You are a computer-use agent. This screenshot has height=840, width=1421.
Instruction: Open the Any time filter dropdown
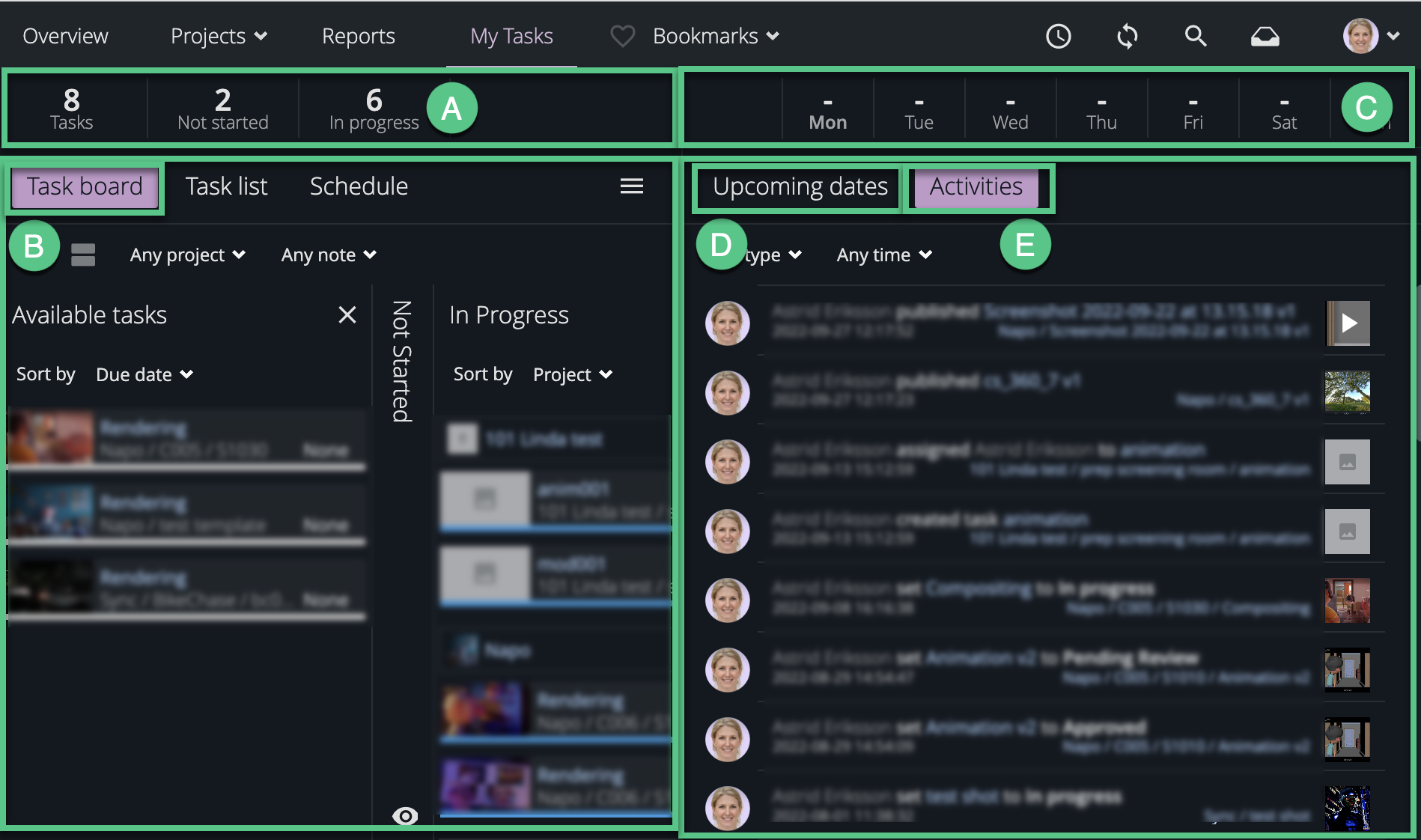[883, 255]
